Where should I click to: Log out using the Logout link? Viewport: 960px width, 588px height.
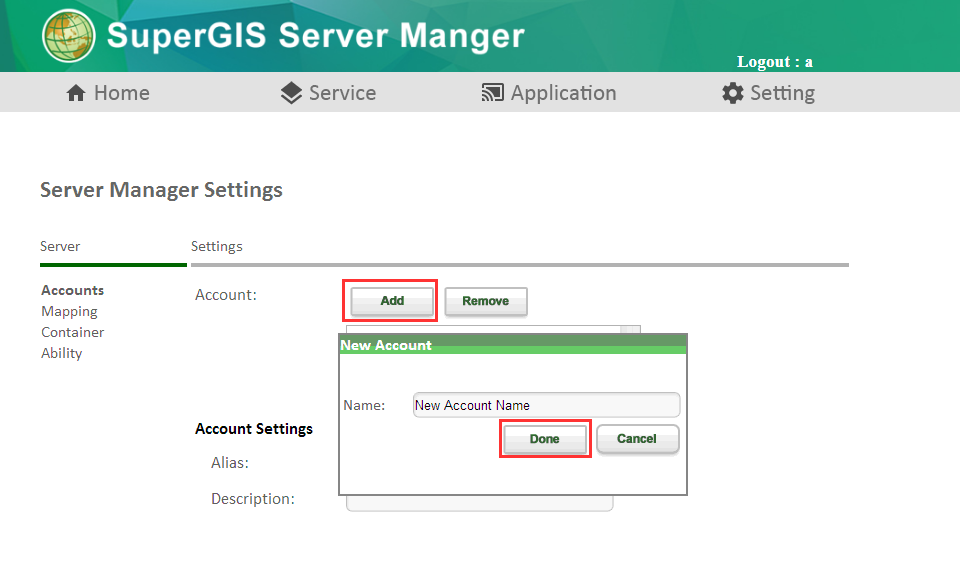pos(774,62)
